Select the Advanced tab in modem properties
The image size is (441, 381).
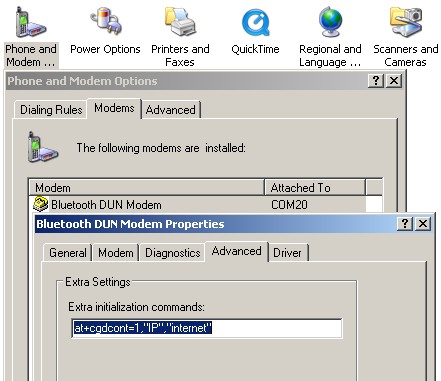point(236,251)
